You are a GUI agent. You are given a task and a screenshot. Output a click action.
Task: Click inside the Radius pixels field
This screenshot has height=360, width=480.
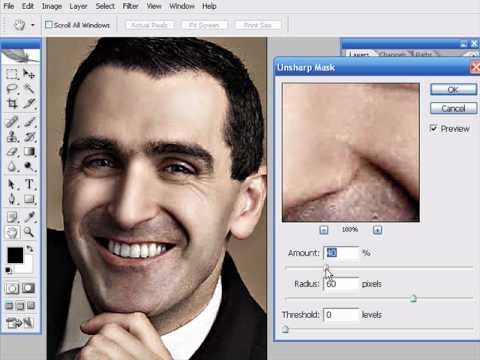pos(341,284)
